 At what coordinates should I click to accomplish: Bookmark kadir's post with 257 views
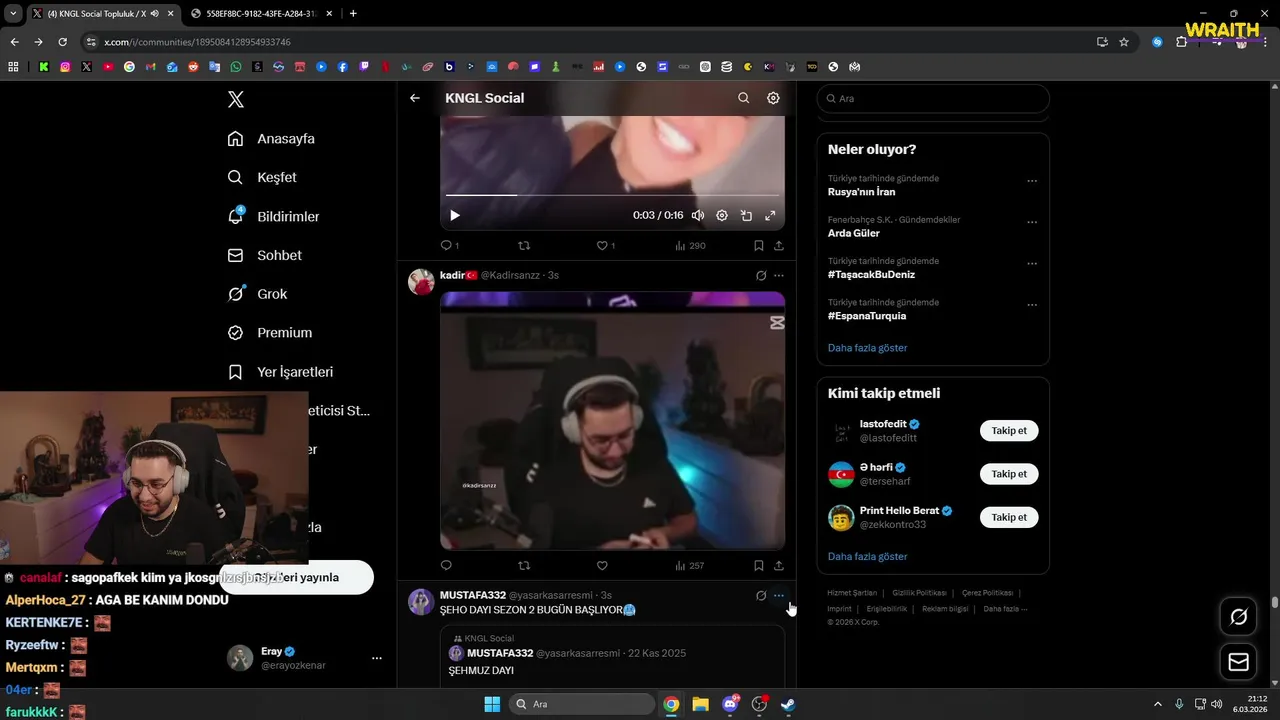[x=759, y=565]
